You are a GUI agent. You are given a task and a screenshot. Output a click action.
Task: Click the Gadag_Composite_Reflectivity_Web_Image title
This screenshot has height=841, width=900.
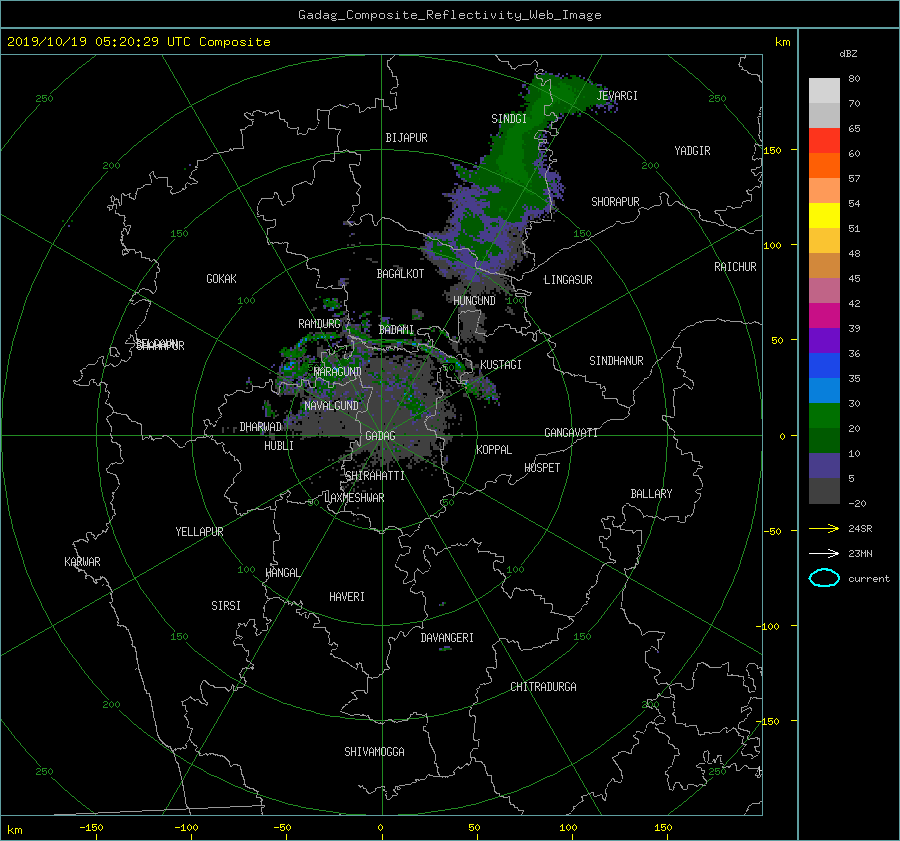449,15
